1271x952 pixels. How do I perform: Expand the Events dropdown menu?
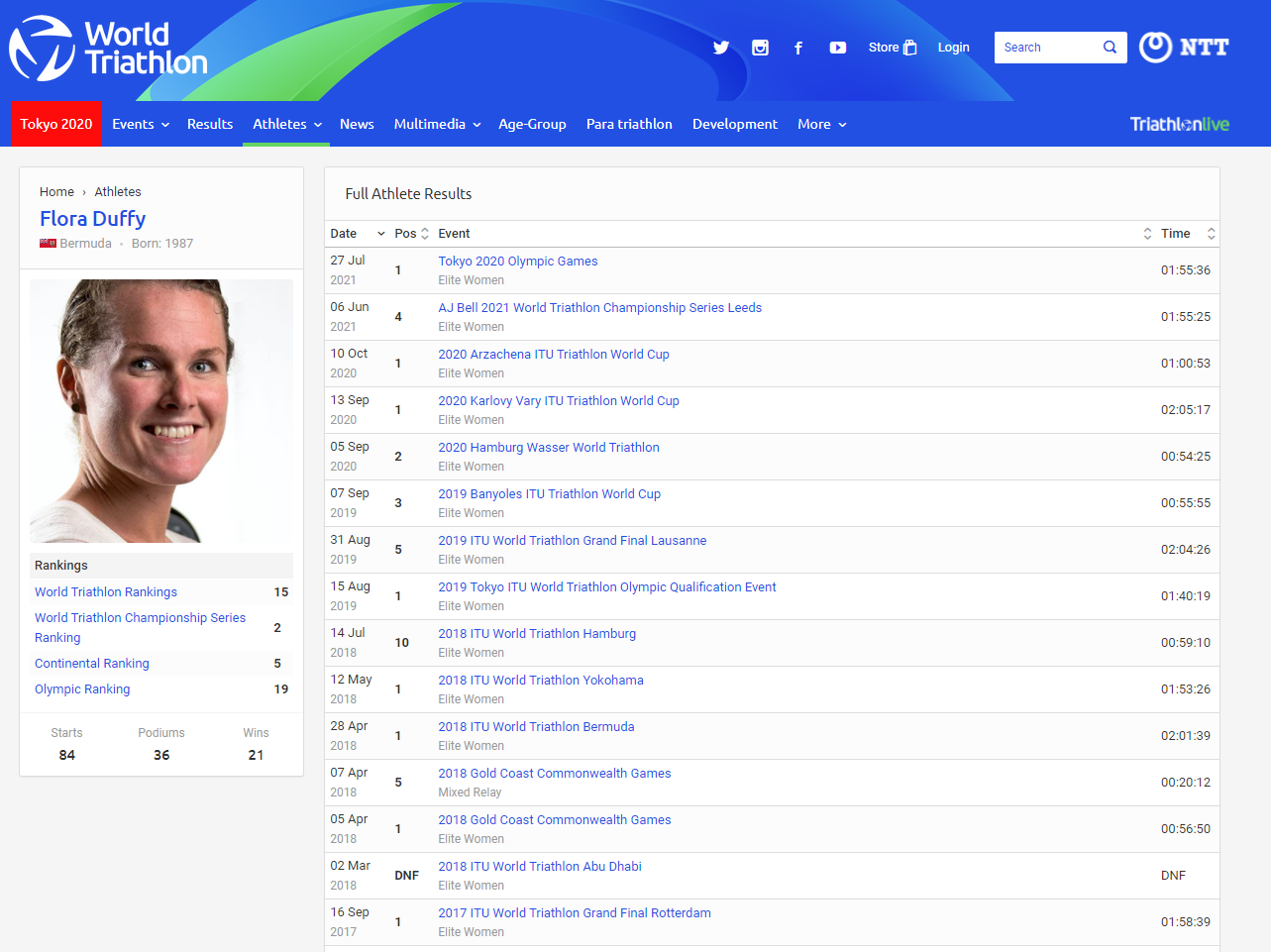(x=141, y=124)
